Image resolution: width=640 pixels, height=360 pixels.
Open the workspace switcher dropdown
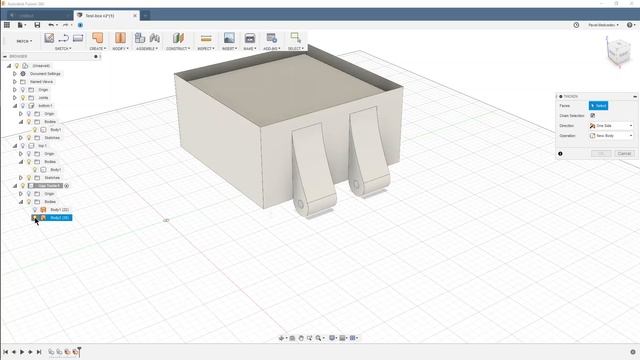tap(24, 41)
